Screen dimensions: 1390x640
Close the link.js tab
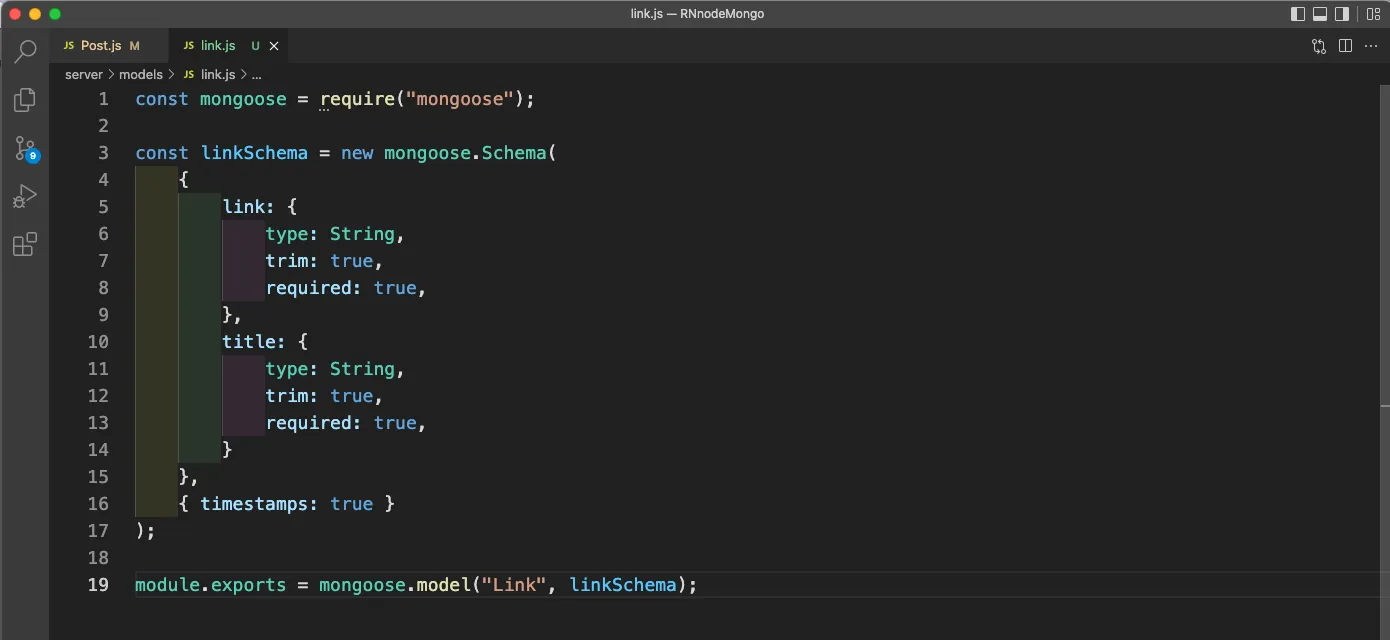tap(274, 46)
